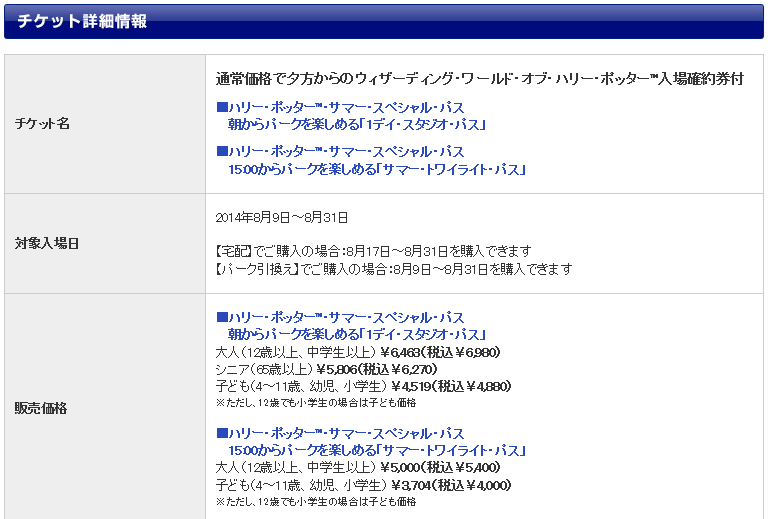Click the date range 2014年8月9日～8月31日
Screen dimensions: 768x519
tap(282, 217)
